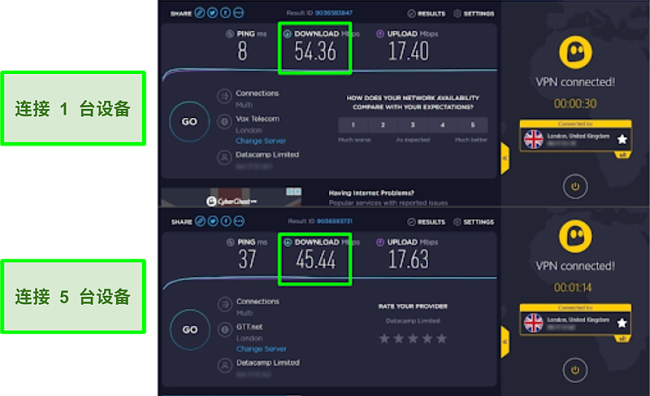The width and height of the screenshot is (650, 396).
Task: Disconnect VPN with power button under 00:01:14
Action: 575,370
